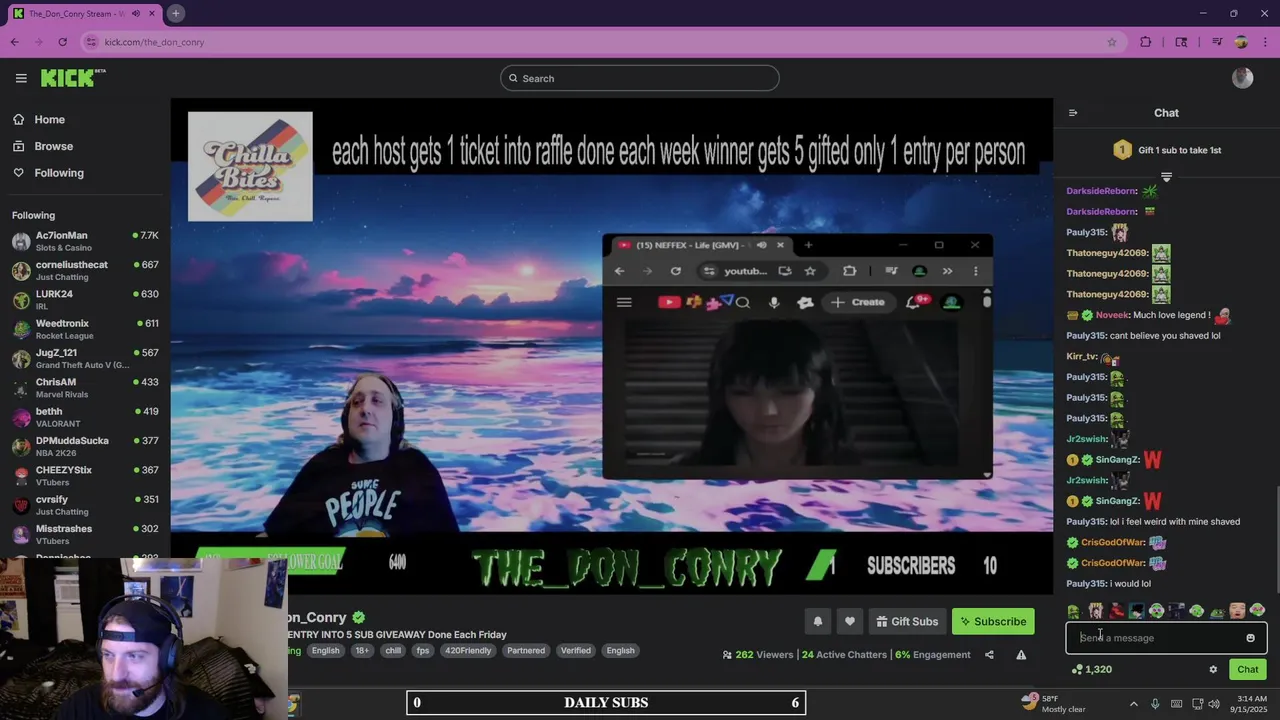This screenshot has height=720, width=1280.
Task: Open DPMuddaSucka NBA 2K26 channel
Action: point(85,446)
